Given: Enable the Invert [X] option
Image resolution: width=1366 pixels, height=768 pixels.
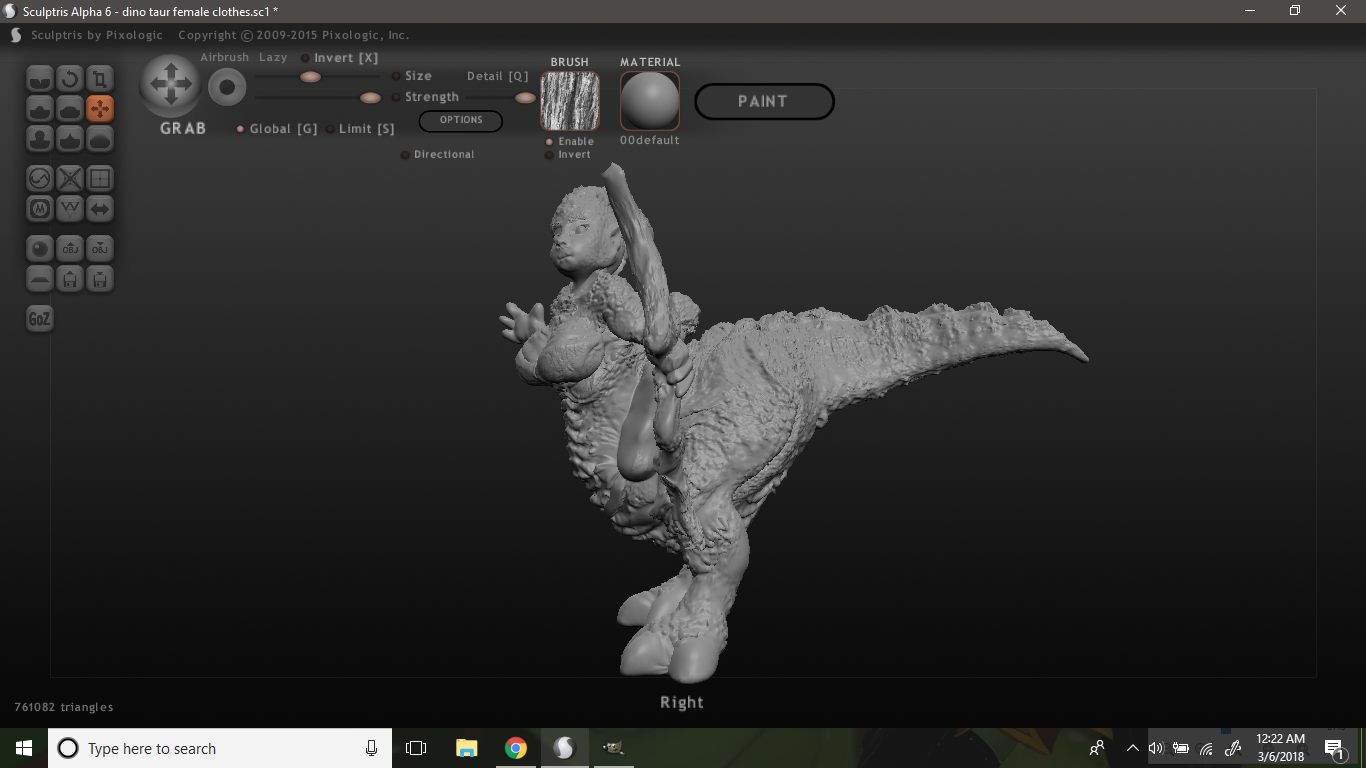Looking at the screenshot, I should pos(306,58).
